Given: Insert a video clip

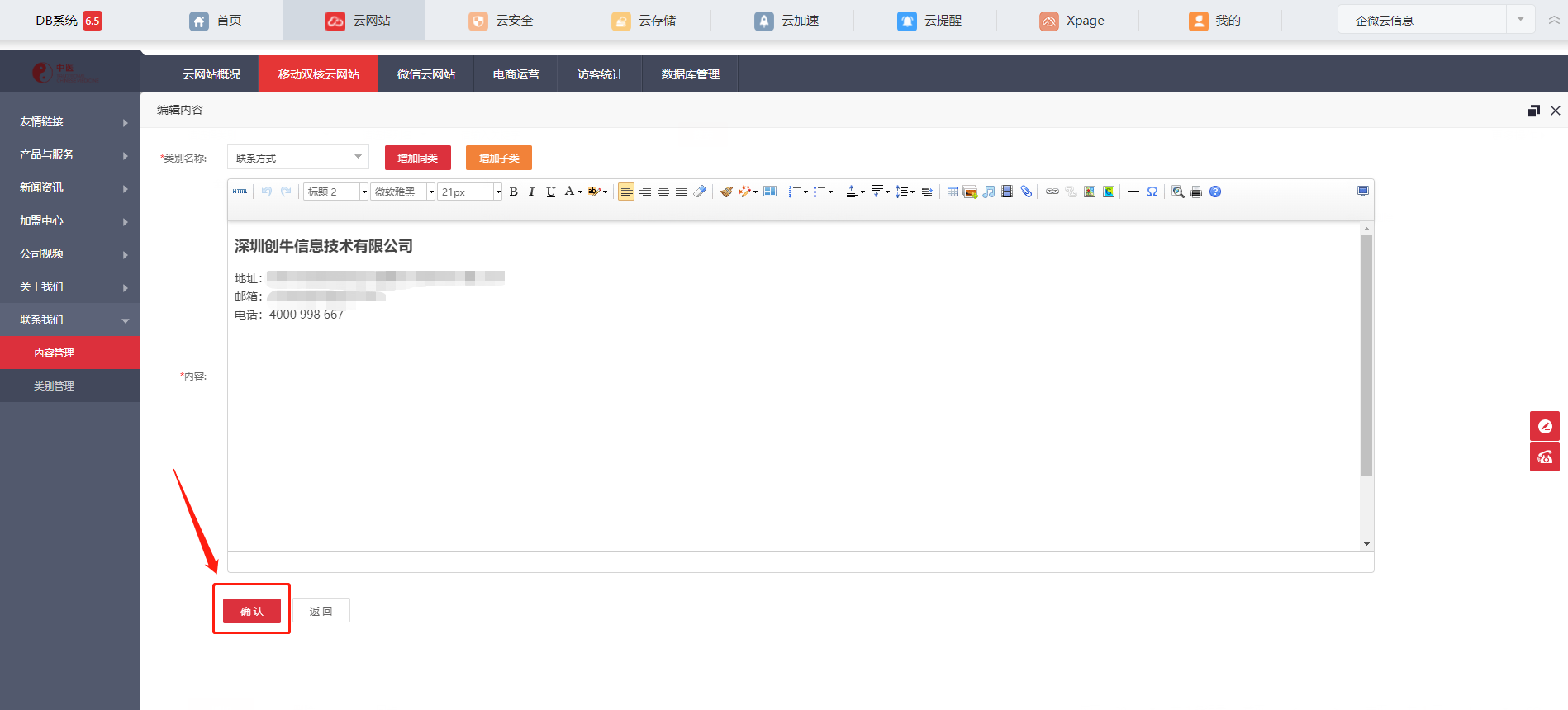Looking at the screenshot, I should pos(1007,192).
